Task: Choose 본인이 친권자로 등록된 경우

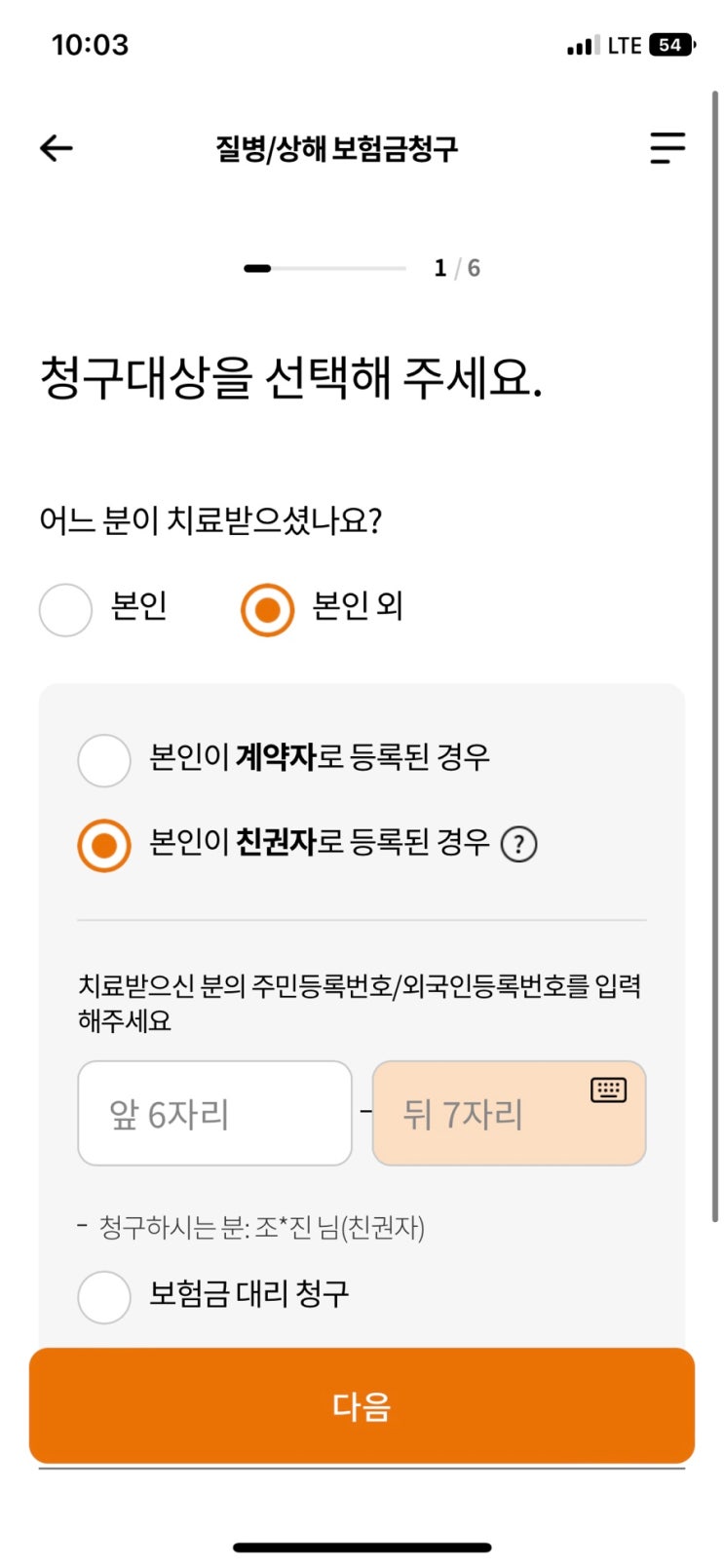Action: pyautogui.click(x=104, y=845)
